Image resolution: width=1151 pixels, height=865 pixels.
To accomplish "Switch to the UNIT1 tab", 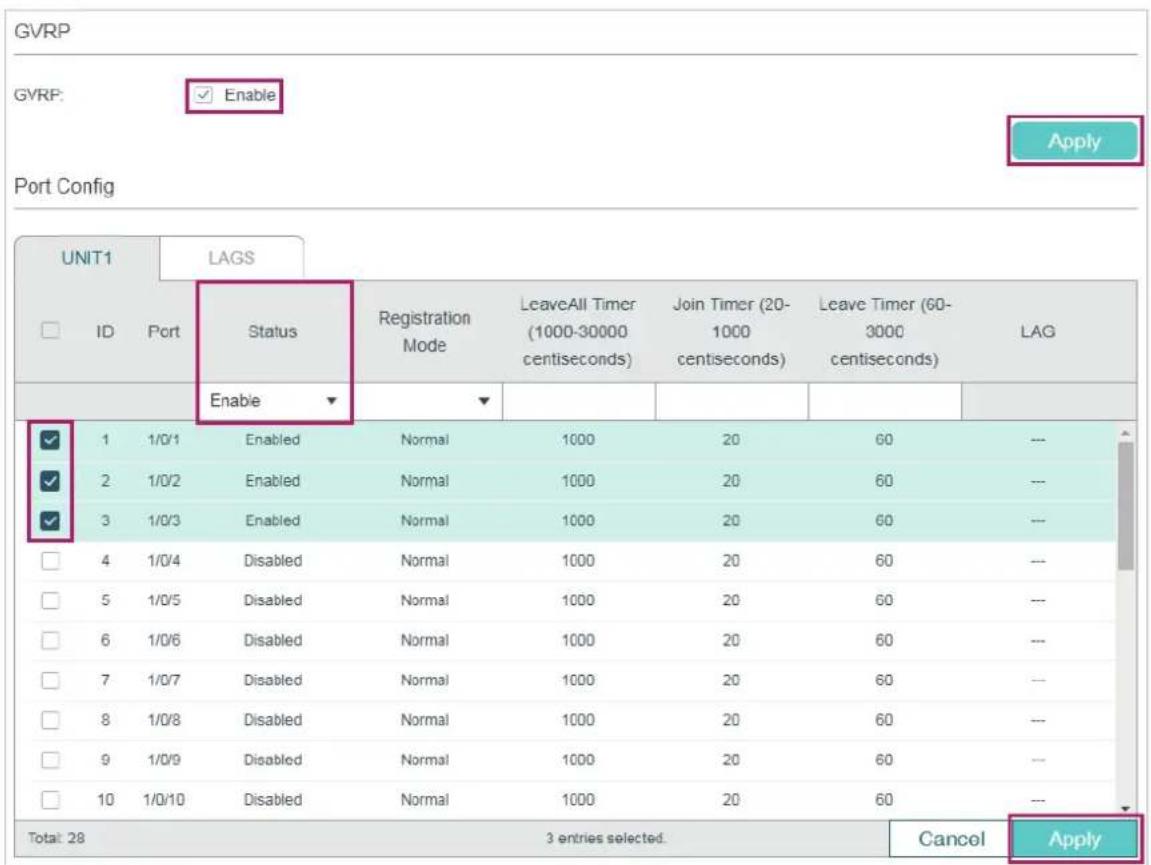I will click(87, 258).
